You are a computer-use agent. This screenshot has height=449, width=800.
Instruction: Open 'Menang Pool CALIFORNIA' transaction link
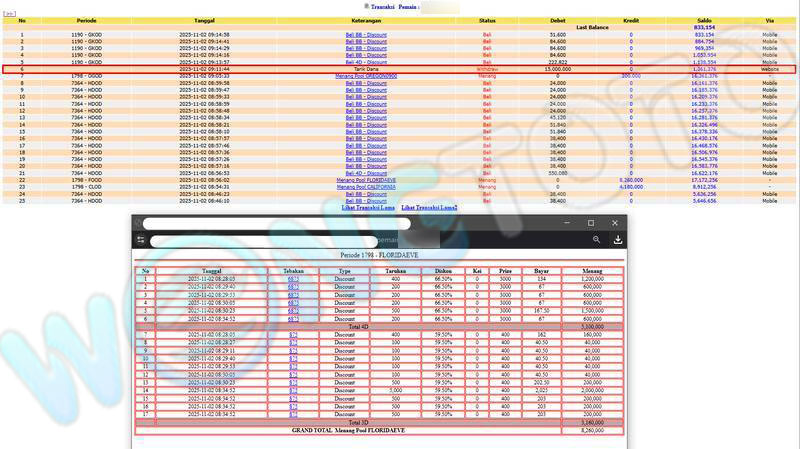point(366,186)
